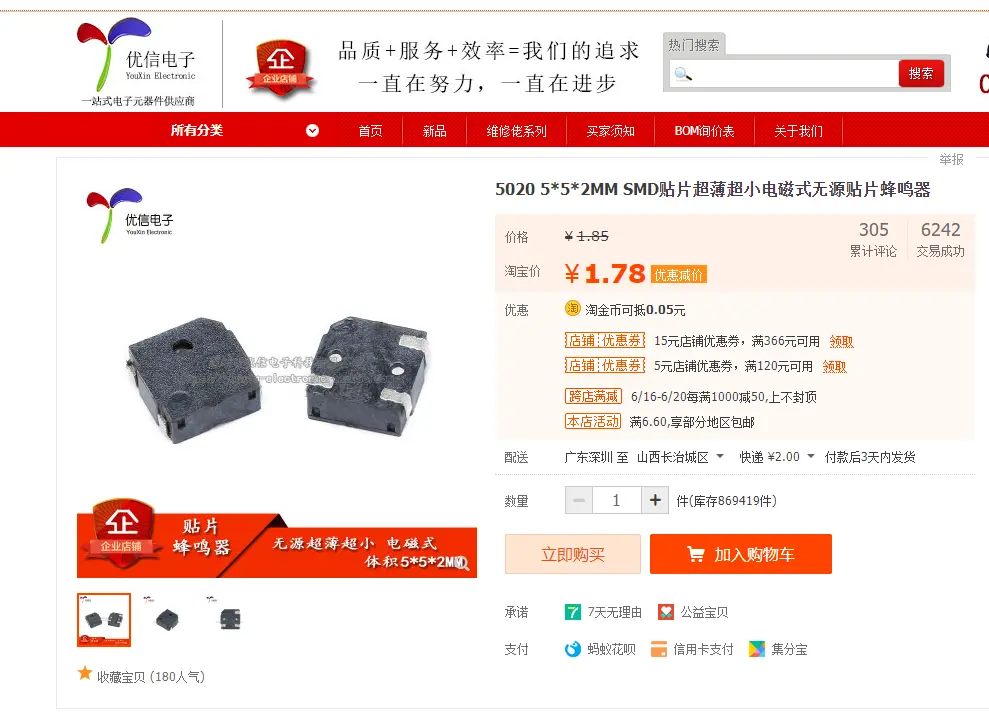This screenshot has width=989, height=728.
Task: Click the Ant Huabei payment icon
Action: click(573, 649)
